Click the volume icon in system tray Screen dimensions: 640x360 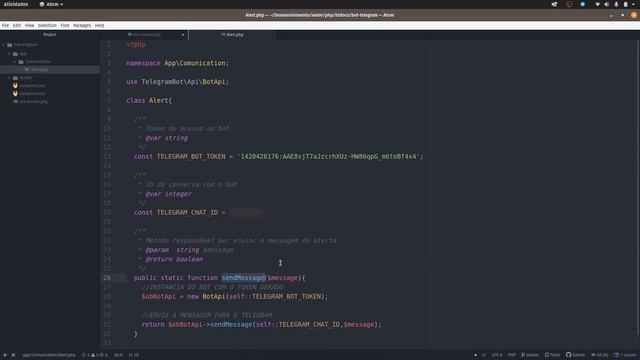point(607,4)
